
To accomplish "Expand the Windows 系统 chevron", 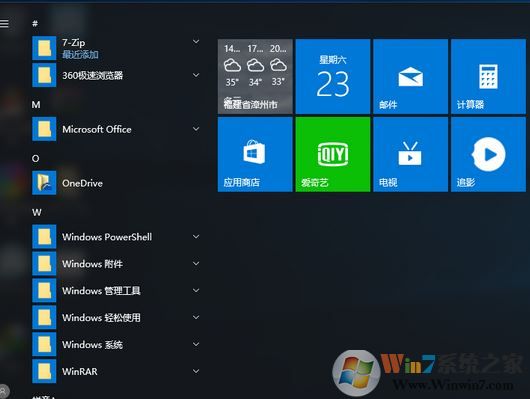I will click(x=196, y=344).
